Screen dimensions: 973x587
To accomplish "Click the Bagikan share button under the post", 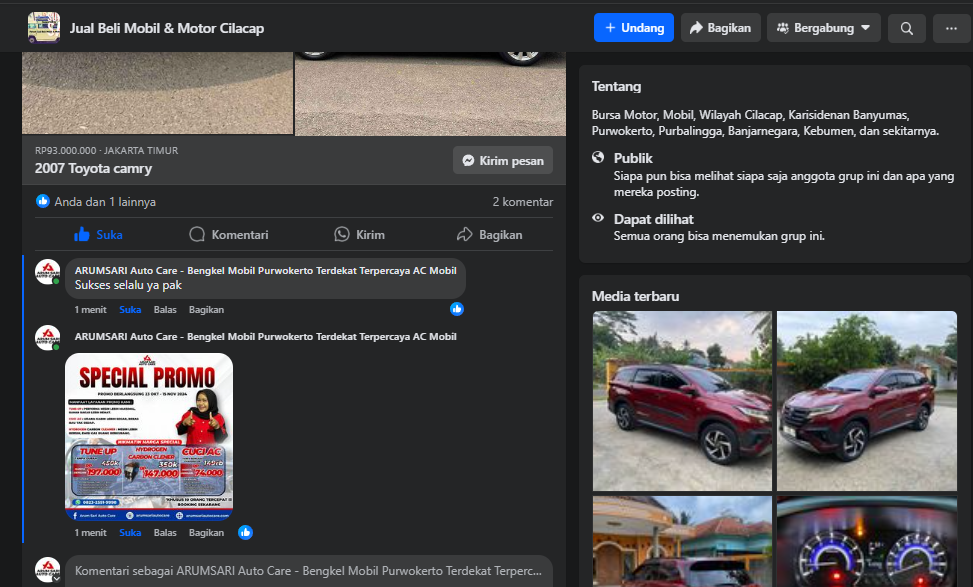I will [x=489, y=235].
